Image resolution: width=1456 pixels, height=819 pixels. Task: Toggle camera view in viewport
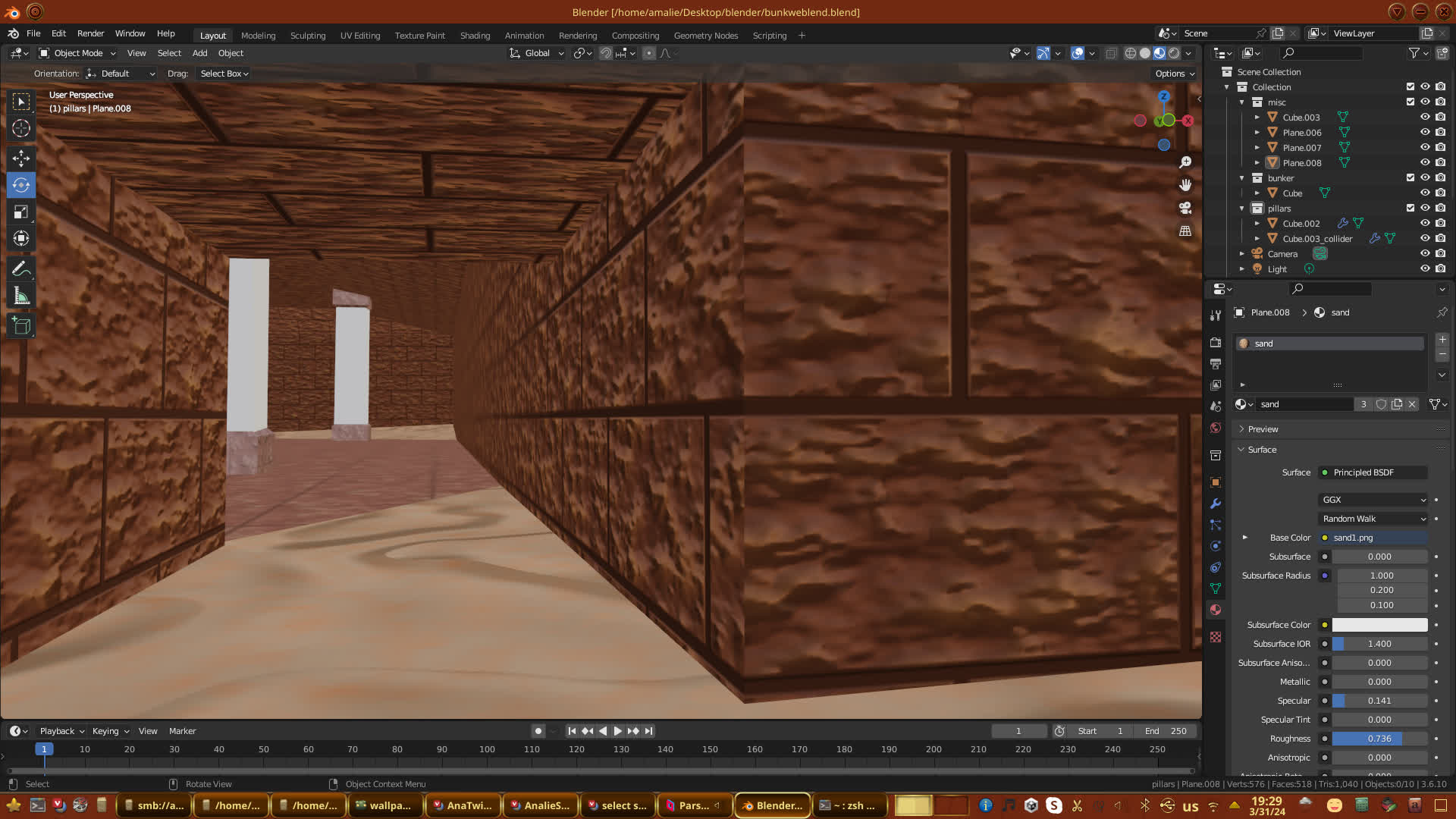pos(1185,208)
